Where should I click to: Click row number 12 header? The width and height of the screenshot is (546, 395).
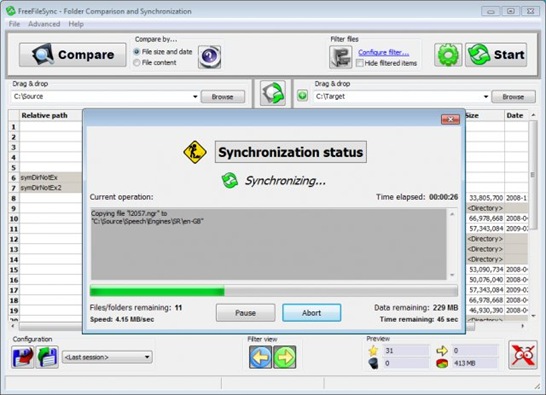click(14, 239)
